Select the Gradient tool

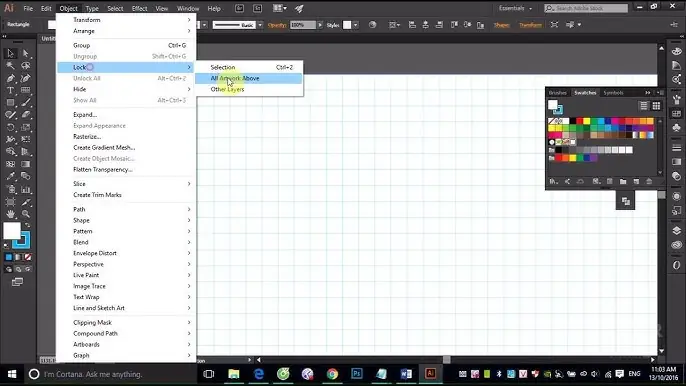[x=26, y=164]
